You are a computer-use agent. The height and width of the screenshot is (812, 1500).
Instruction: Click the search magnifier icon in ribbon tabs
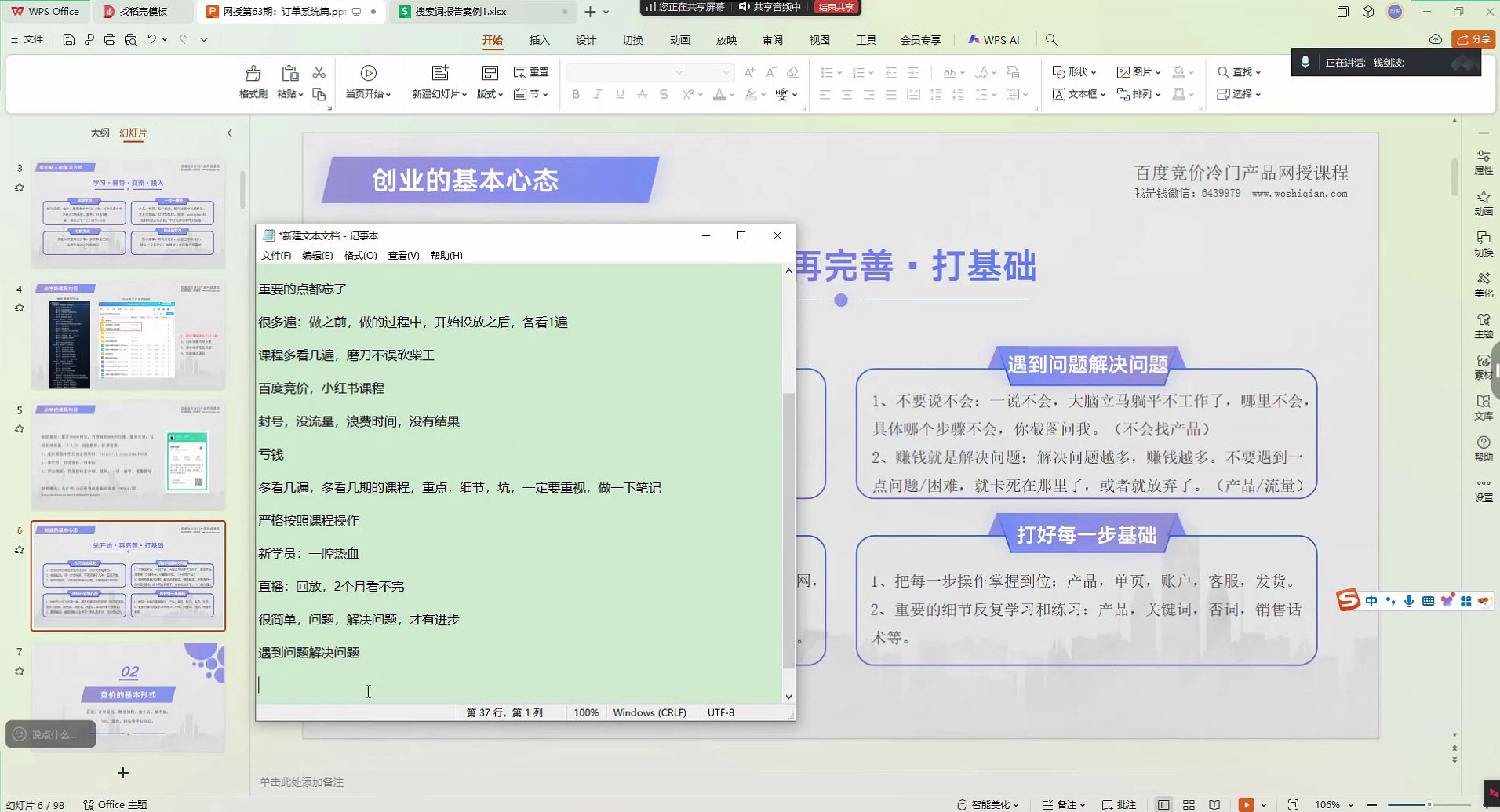click(x=1051, y=39)
